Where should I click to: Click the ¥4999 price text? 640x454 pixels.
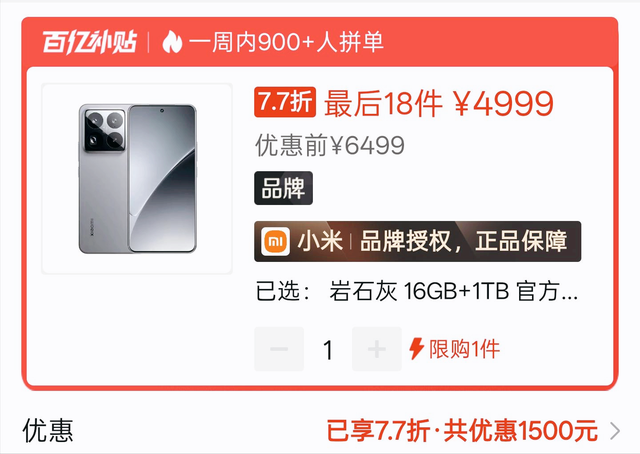(504, 104)
